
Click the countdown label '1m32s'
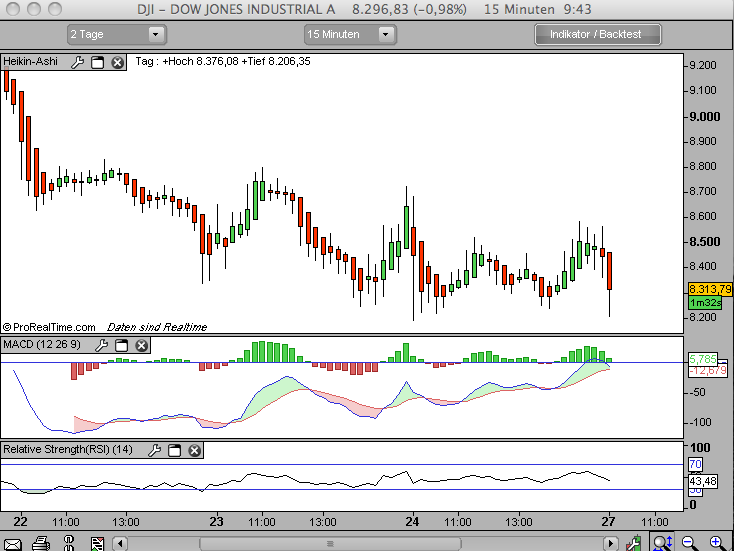pos(705,303)
